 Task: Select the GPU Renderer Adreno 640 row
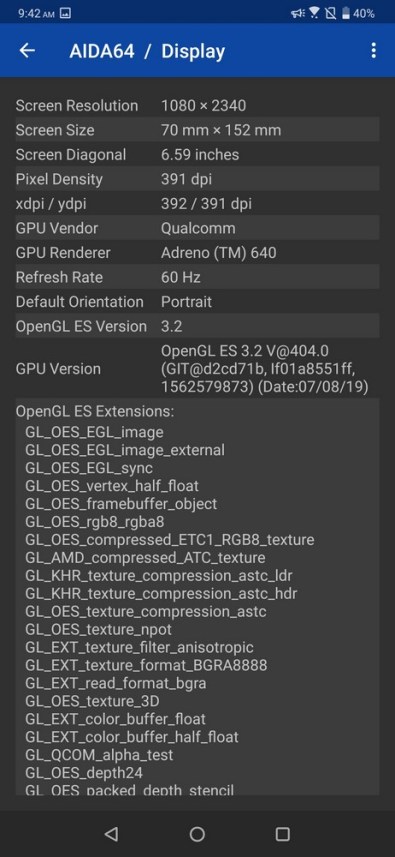pos(197,253)
